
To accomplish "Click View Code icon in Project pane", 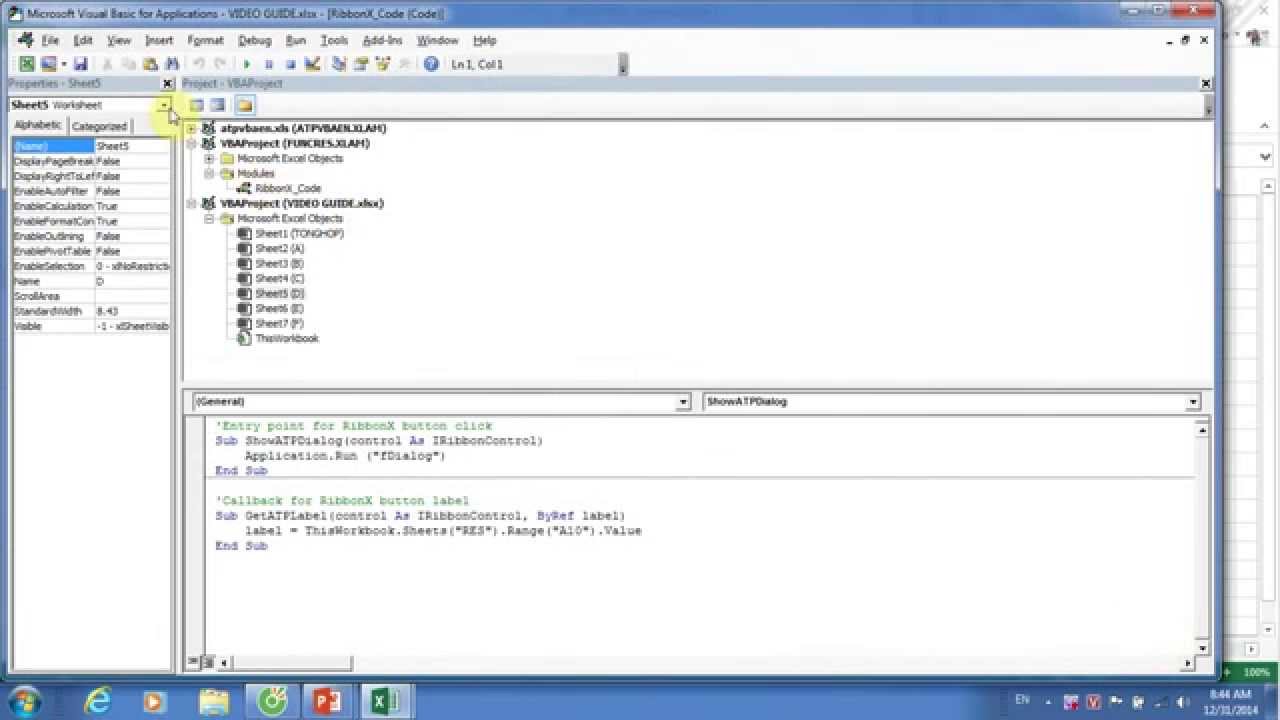I will (197, 105).
